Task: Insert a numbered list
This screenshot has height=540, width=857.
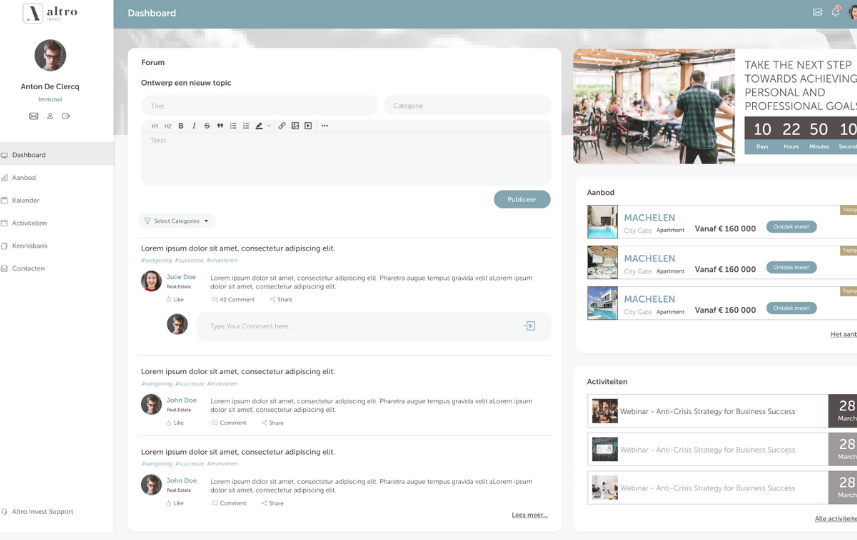Action: pos(246,126)
